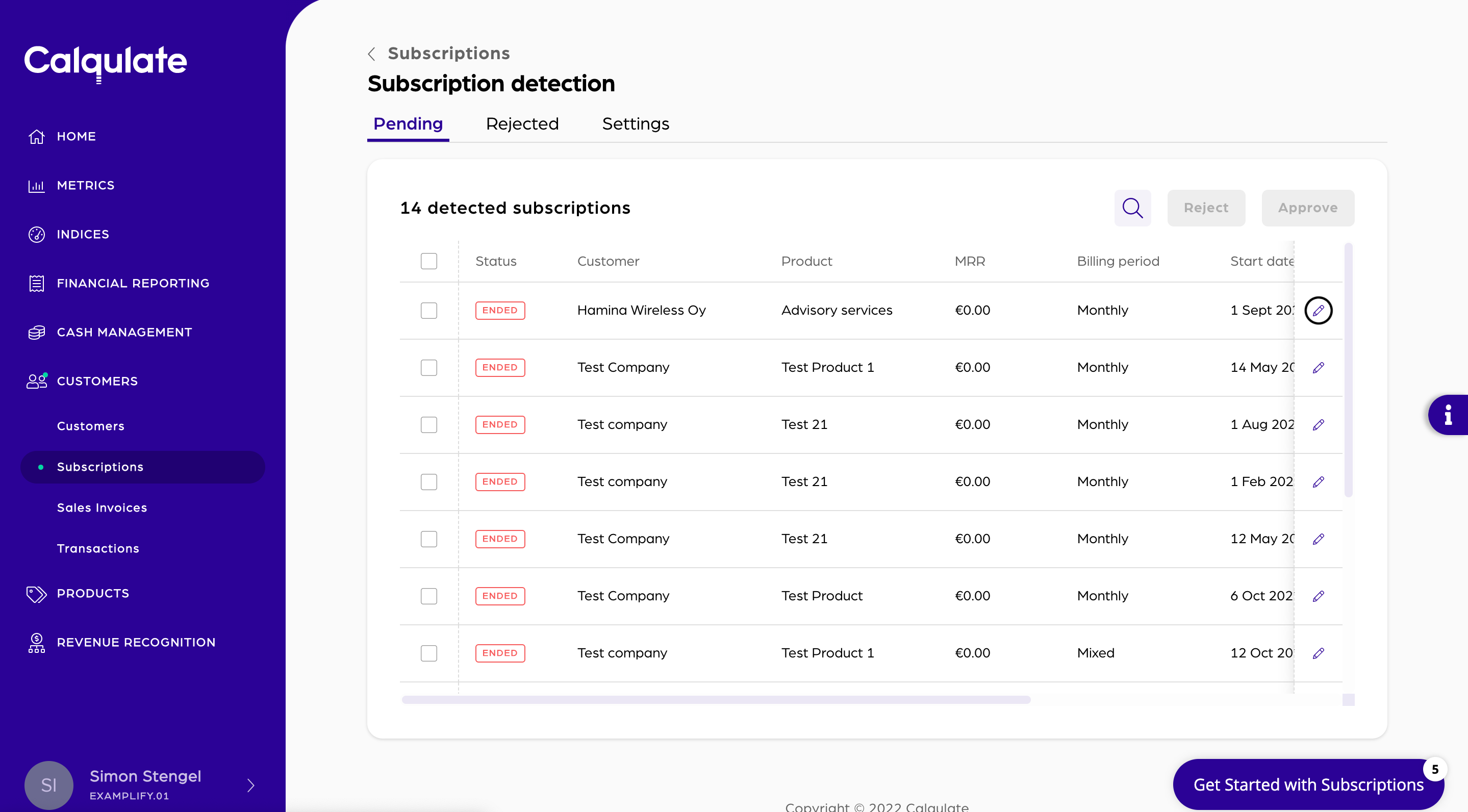The height and width of the screenshot is (812, 1468).
Task: Check the Hamina Wireless Oy row checkbox
Action: coord(428,311)
